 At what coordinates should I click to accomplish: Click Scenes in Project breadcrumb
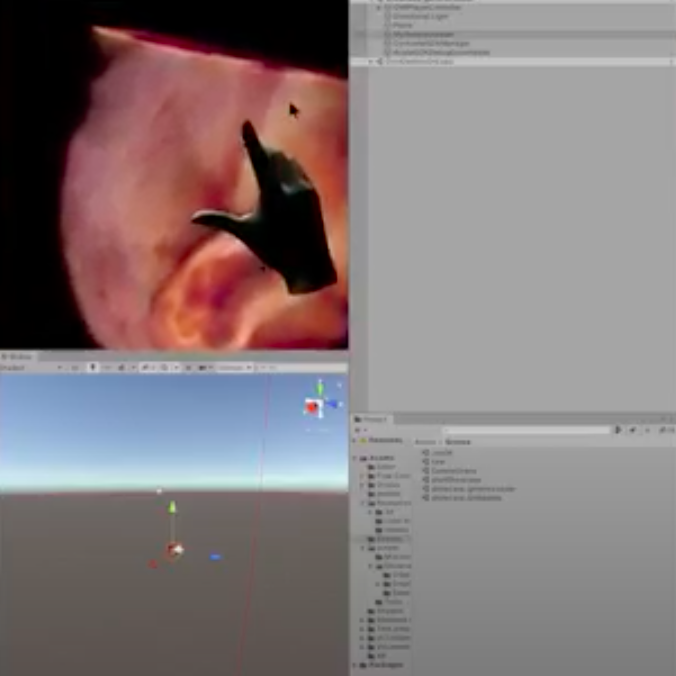tap(458, 442)
